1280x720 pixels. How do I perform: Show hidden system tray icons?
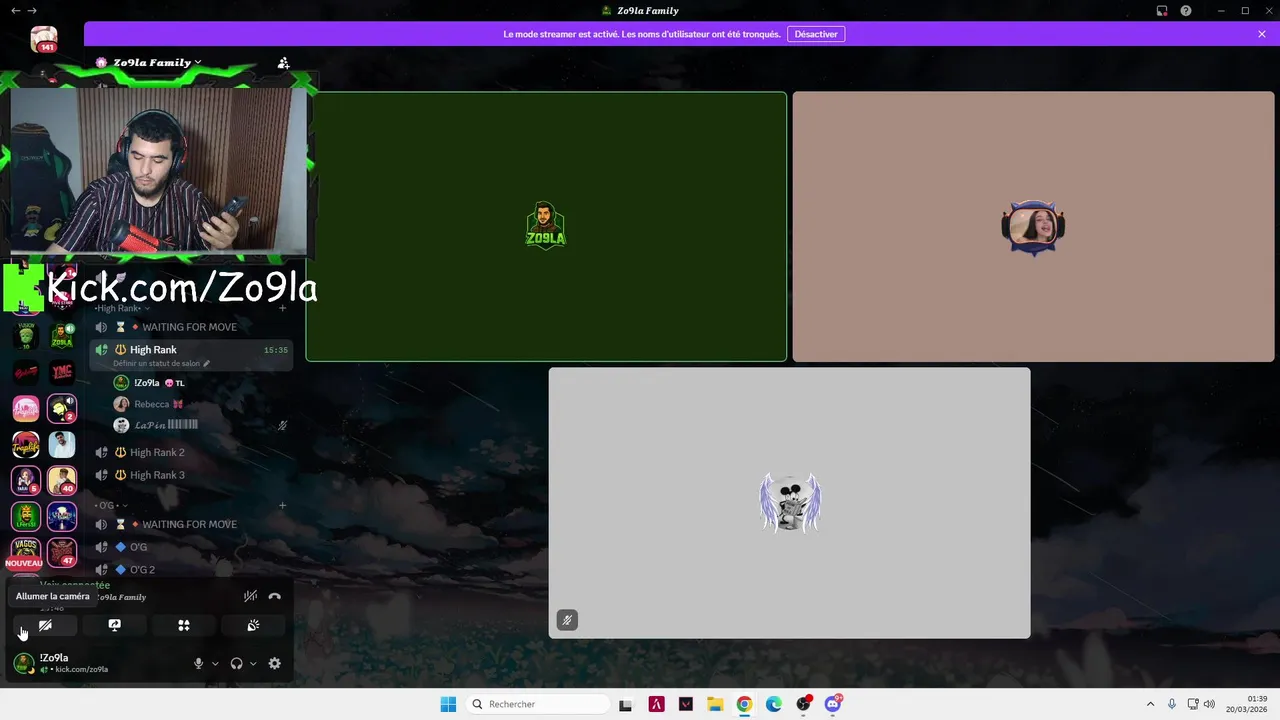[x=1150, y=704]
